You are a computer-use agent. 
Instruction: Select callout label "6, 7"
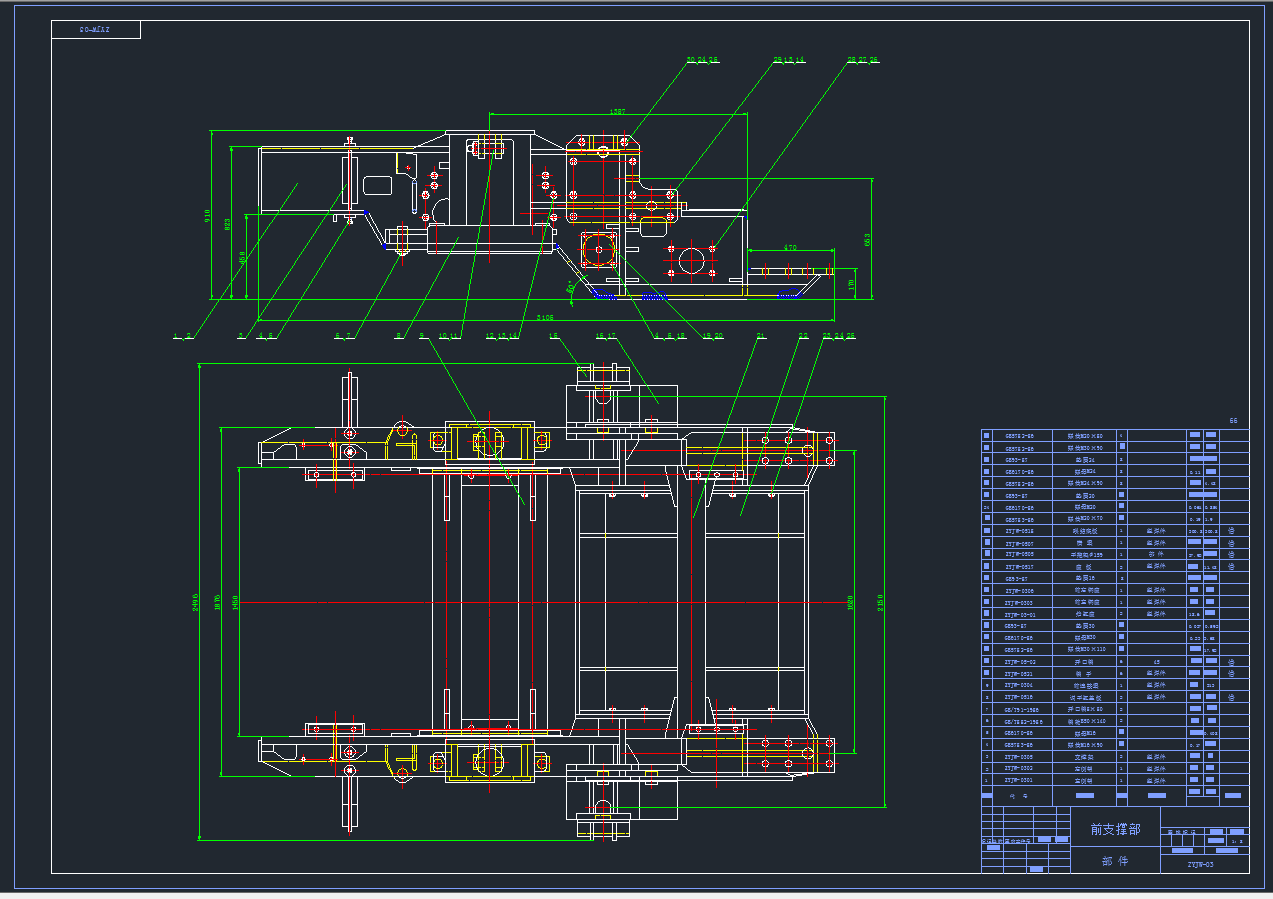point(345,336)
